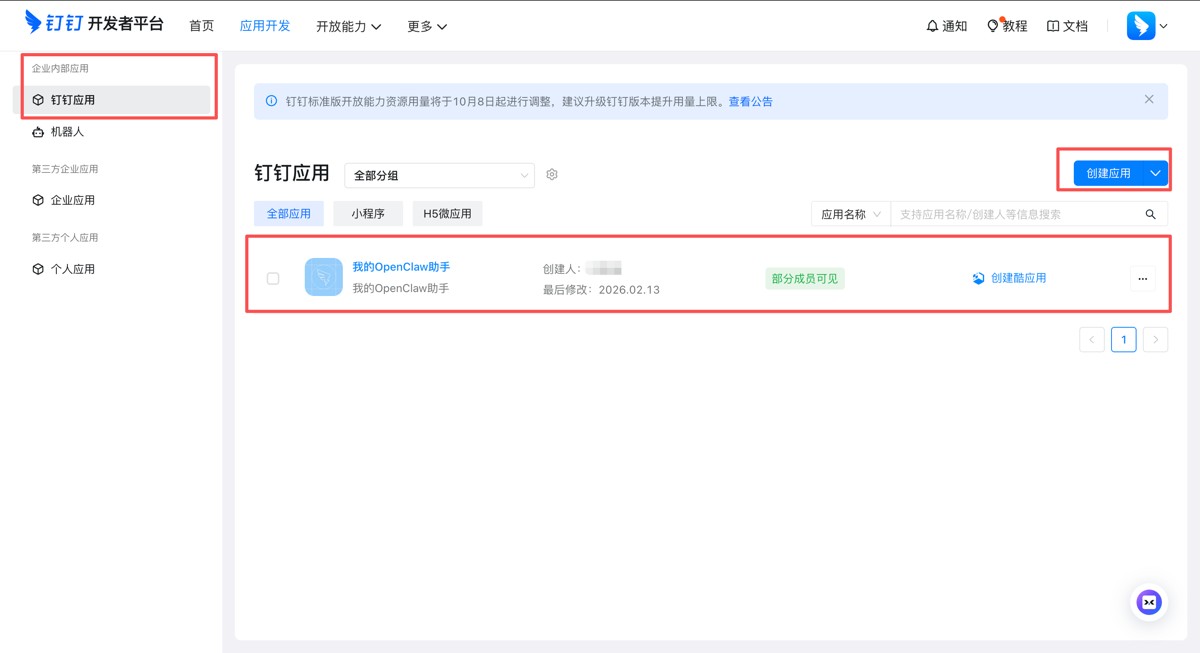The width and height of the screenshot is (1200, 653).
Task: Click the info icon in the announcement banner
Action: click(271, 101)
